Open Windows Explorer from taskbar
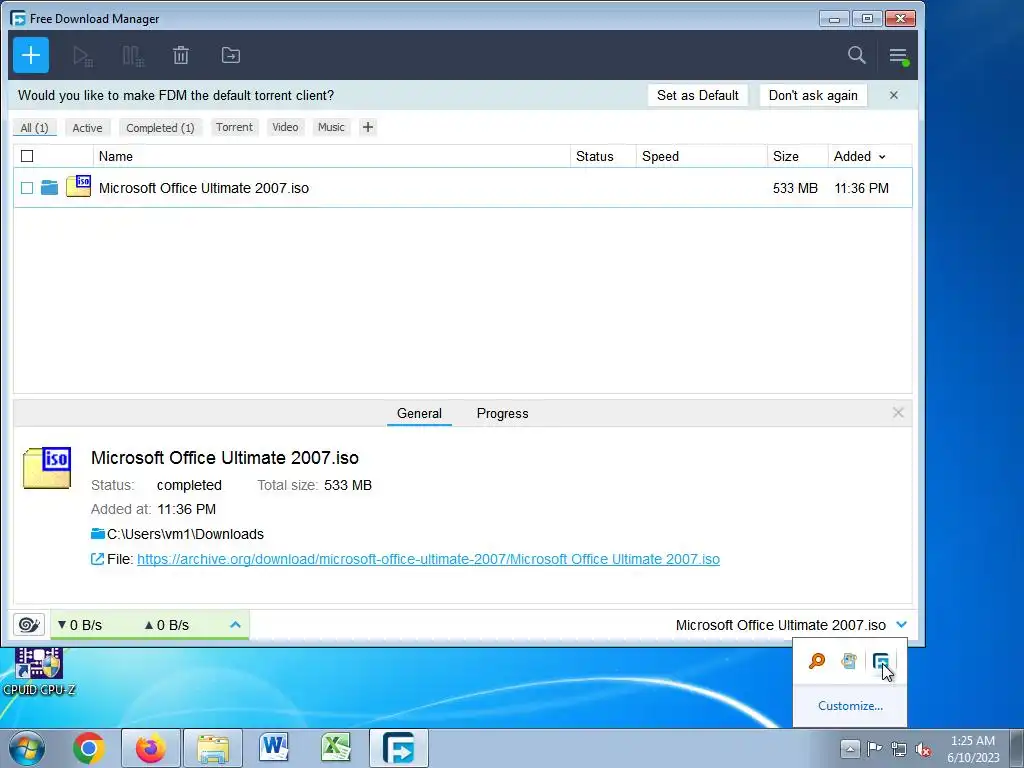This screenshot has height=768, width=1024. click(x=213, y=748)
